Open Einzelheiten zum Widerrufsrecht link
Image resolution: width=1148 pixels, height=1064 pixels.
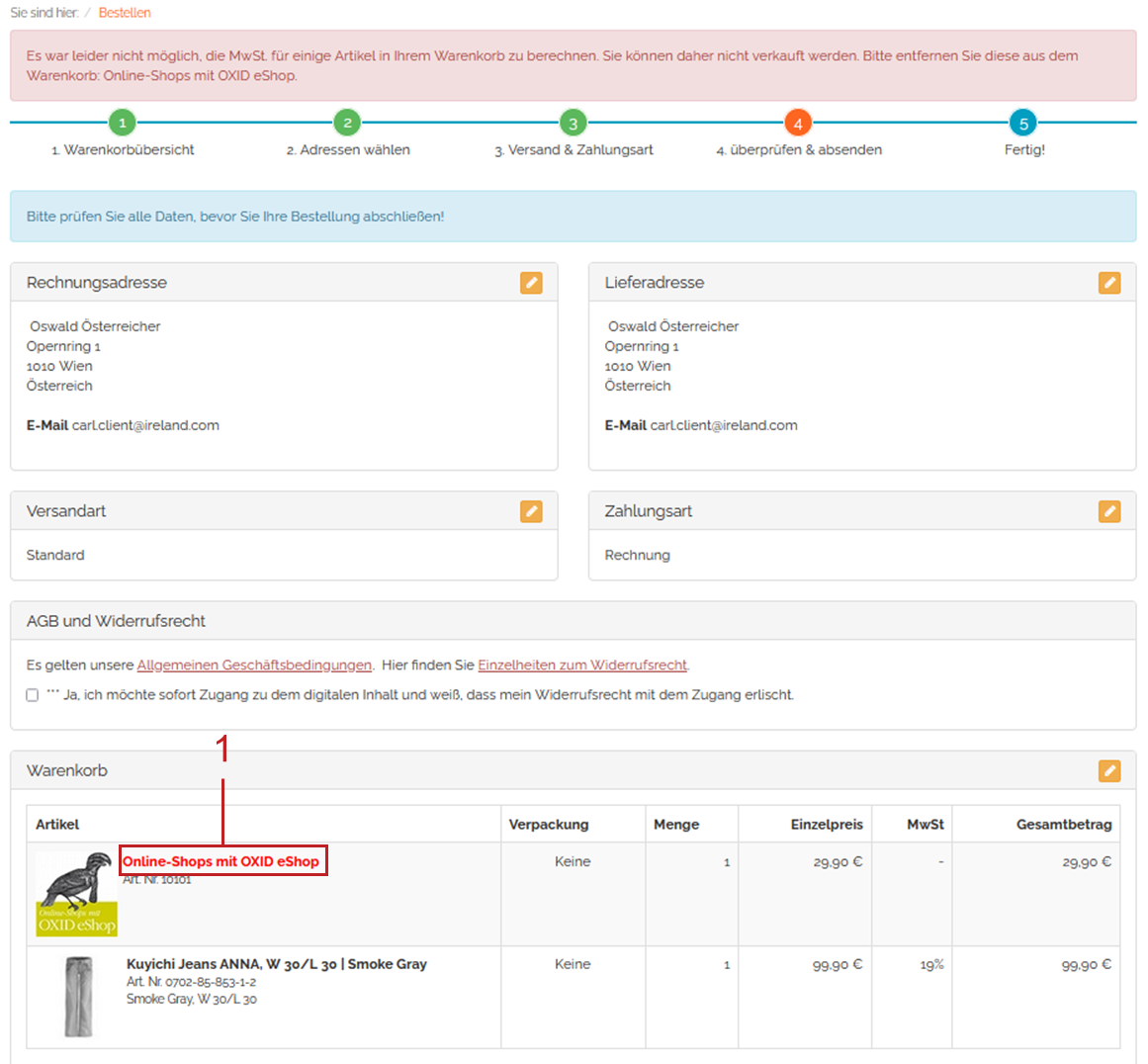coord(582,665)
